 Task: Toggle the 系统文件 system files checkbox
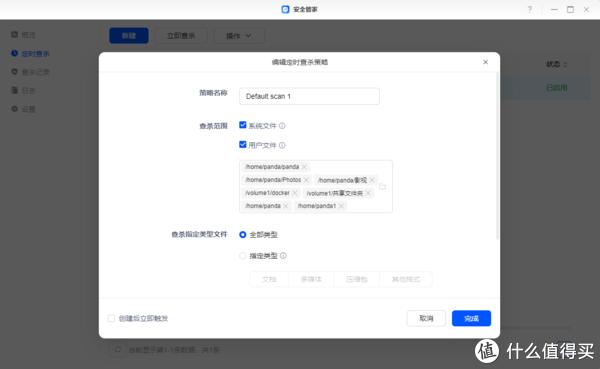point(243,125)
